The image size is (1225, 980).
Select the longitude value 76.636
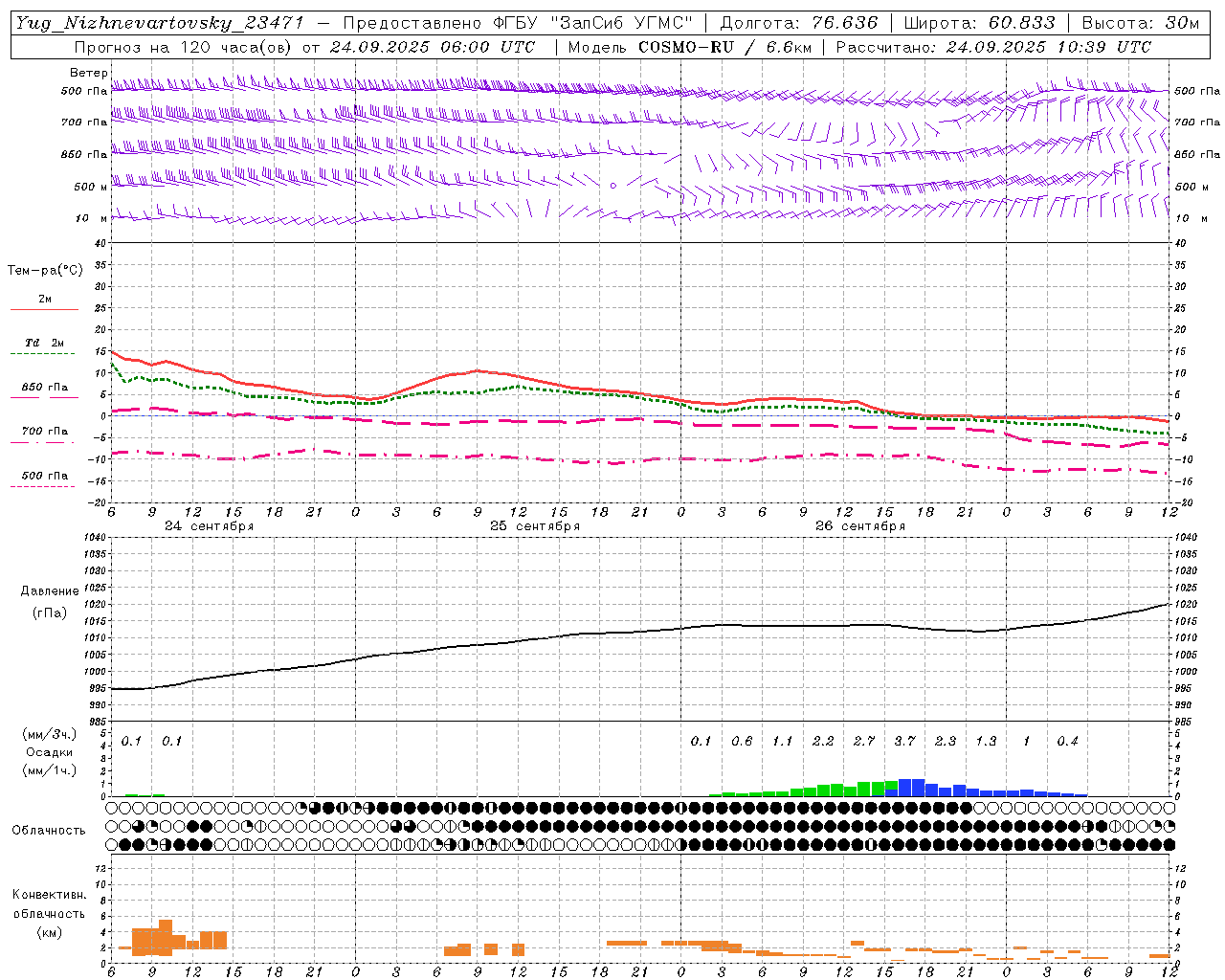845,23
